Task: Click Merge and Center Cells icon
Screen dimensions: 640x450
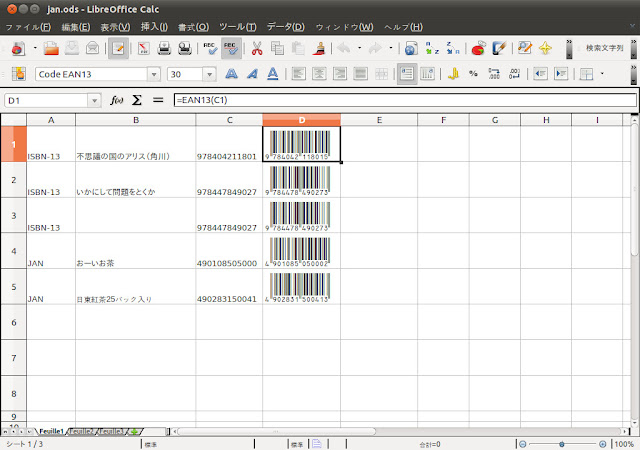Action: point(382,74)
